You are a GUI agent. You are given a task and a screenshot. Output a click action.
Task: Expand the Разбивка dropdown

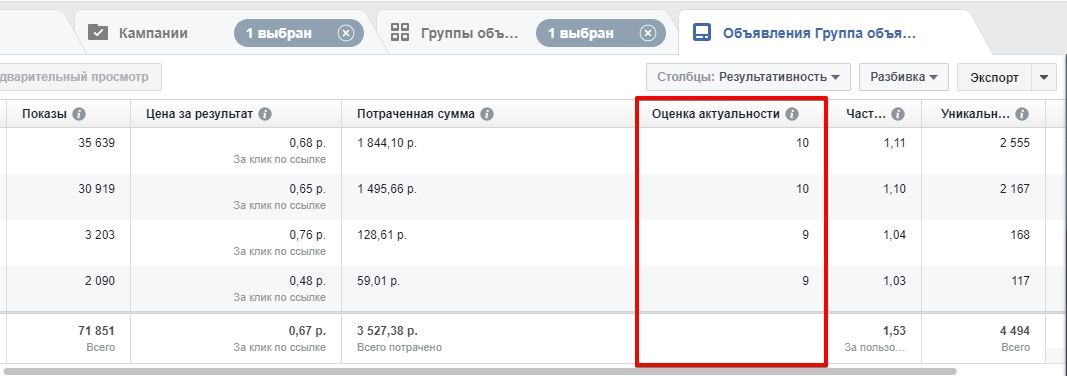904,78
